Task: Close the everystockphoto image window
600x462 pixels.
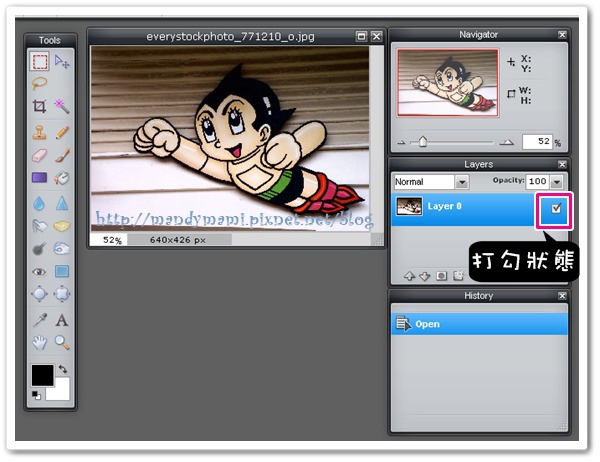Action: (377, 36)
